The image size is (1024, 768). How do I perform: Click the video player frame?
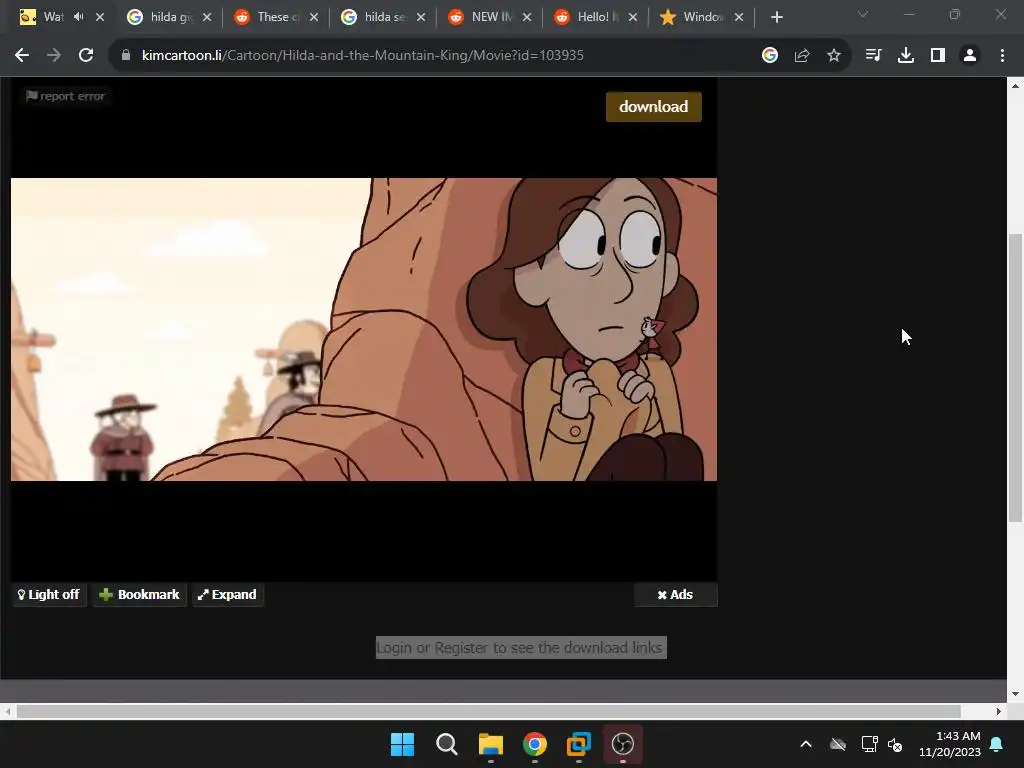coord(364,329)
